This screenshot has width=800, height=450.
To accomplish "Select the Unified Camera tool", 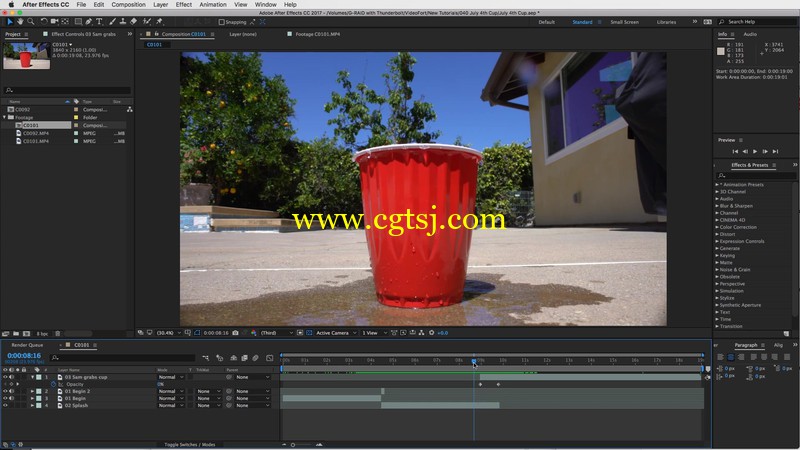I will pos(54,21).
